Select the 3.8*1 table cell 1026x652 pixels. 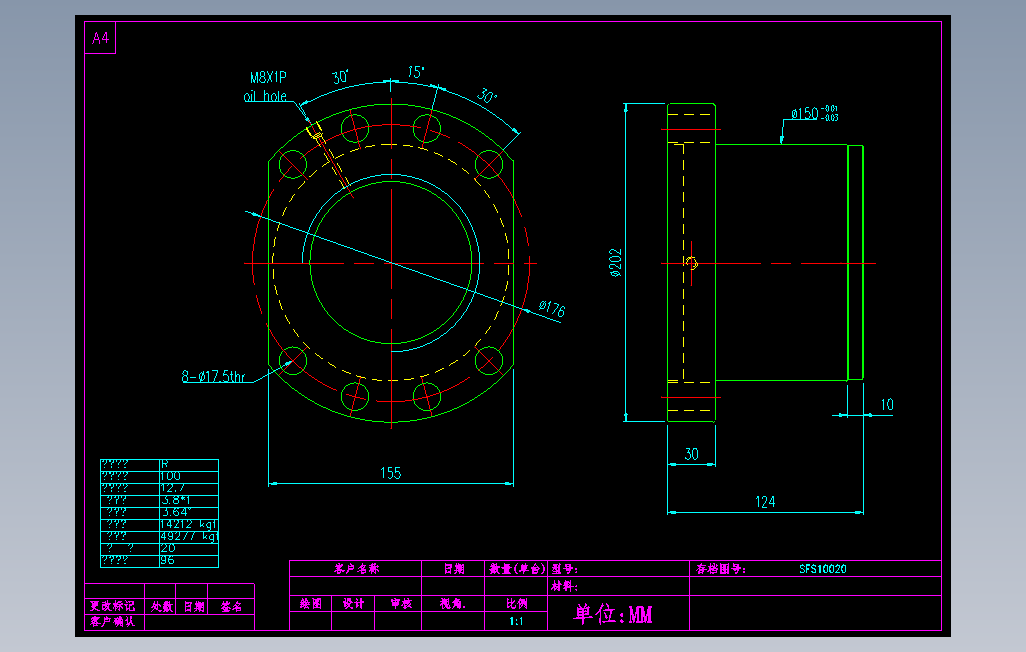coord(188,500)
